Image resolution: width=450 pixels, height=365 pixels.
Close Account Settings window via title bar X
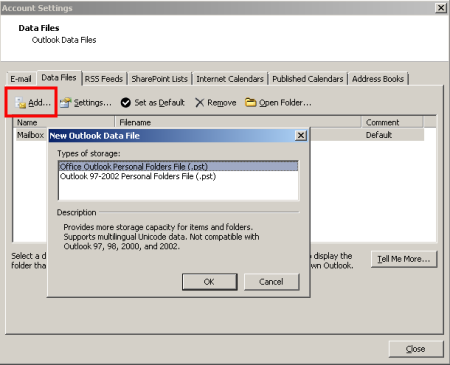(x=441, y=7)
